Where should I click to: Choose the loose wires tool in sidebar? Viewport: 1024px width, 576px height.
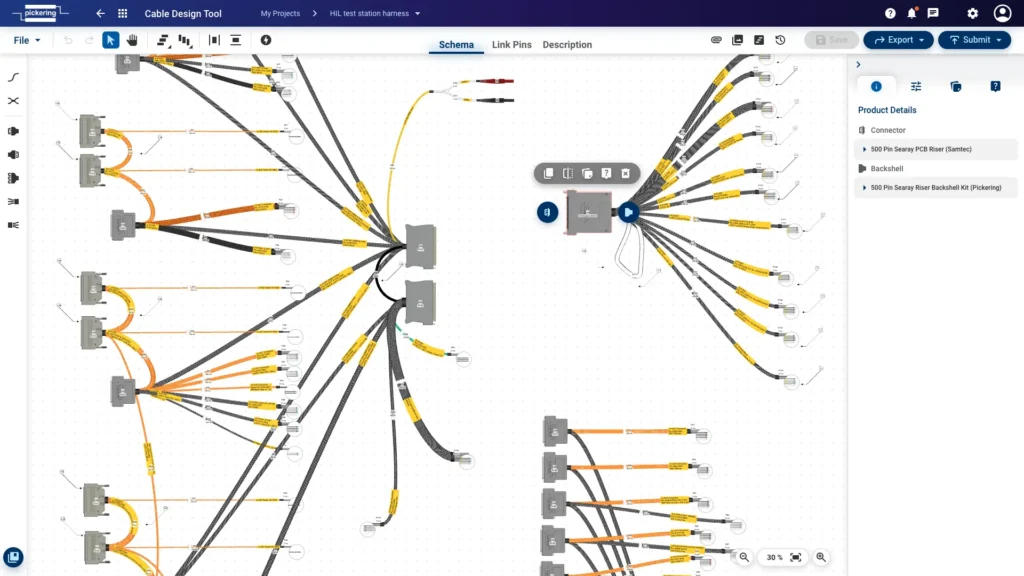[13, 202]
